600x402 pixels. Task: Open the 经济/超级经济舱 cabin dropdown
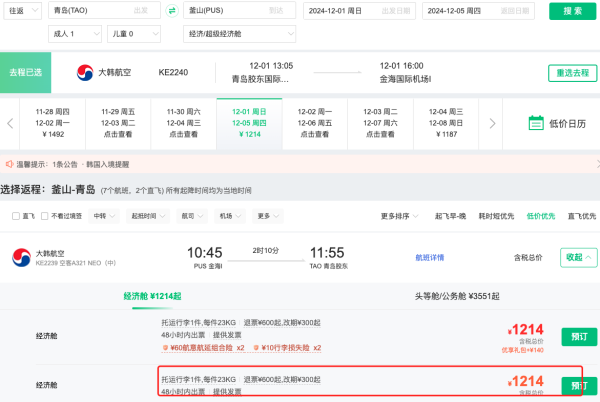pos(240,34)
